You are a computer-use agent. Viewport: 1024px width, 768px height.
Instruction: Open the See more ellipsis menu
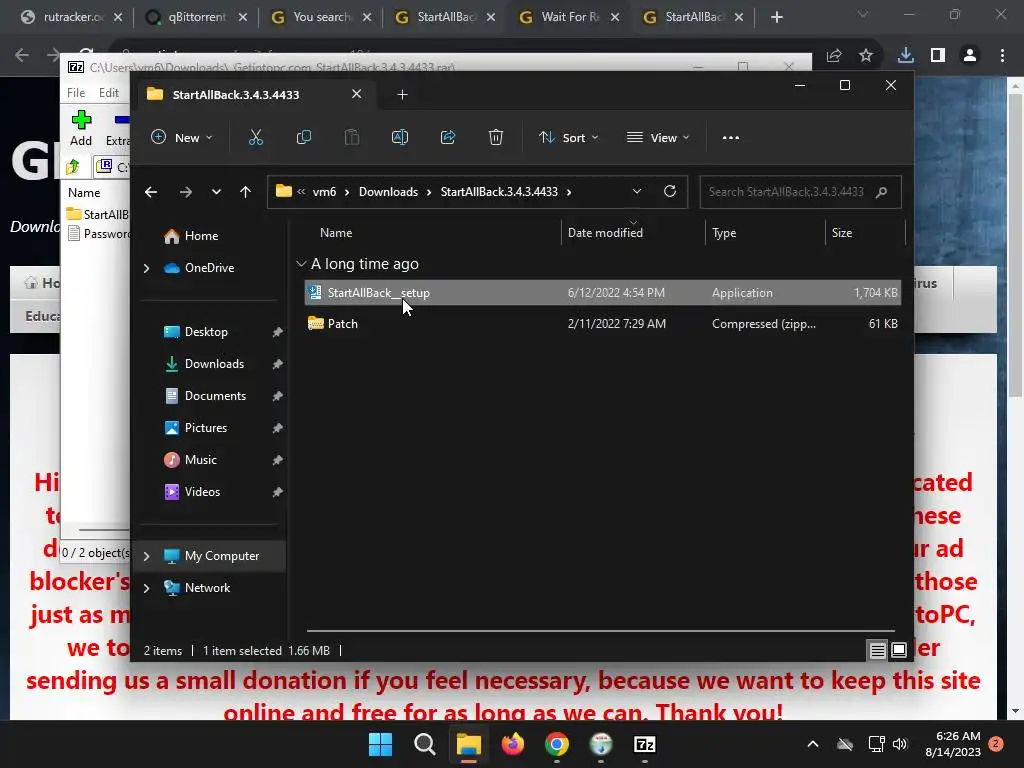coord(731,138)
